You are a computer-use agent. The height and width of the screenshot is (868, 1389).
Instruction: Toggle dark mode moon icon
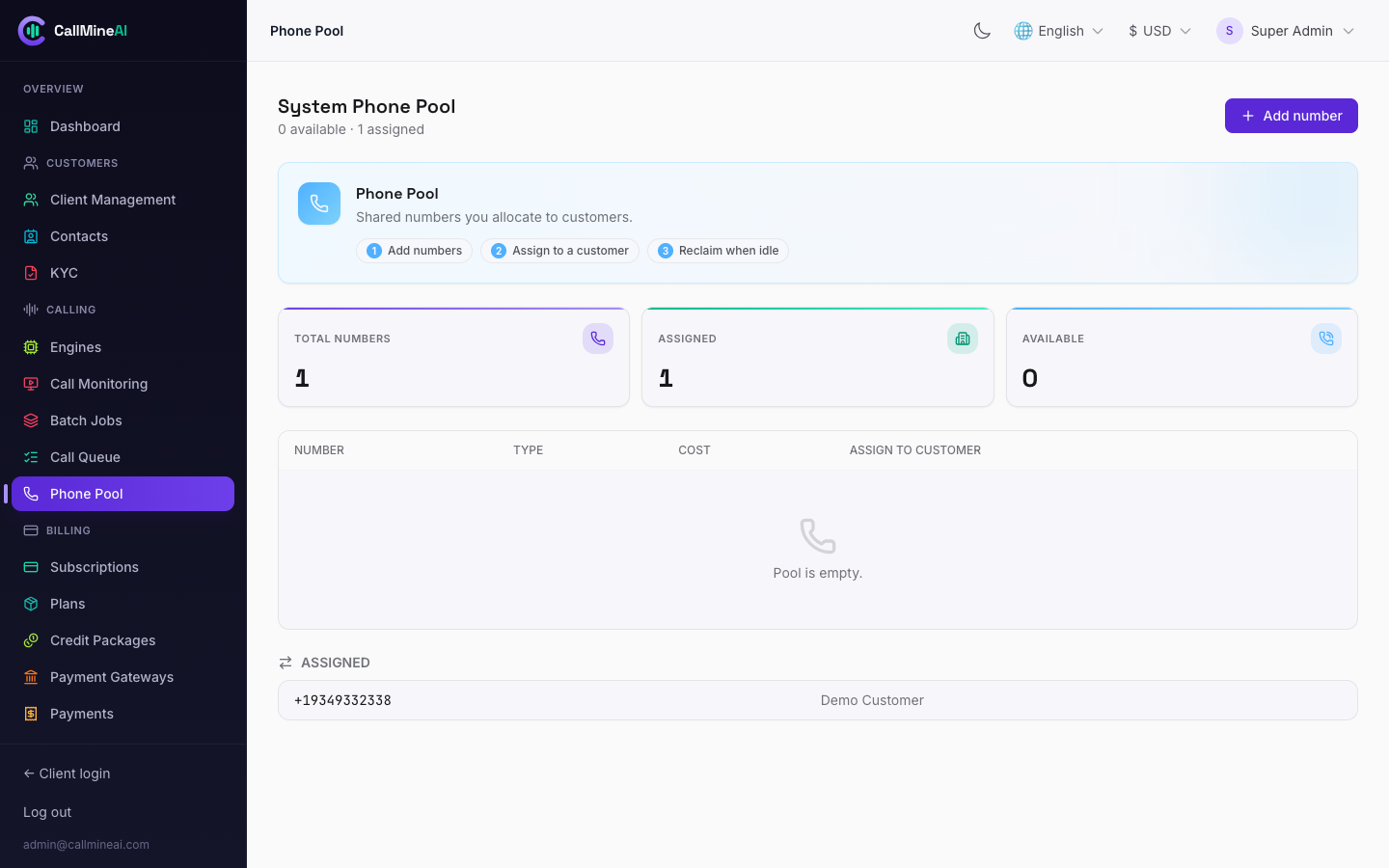pyautogui.click(x=982, y=31)
